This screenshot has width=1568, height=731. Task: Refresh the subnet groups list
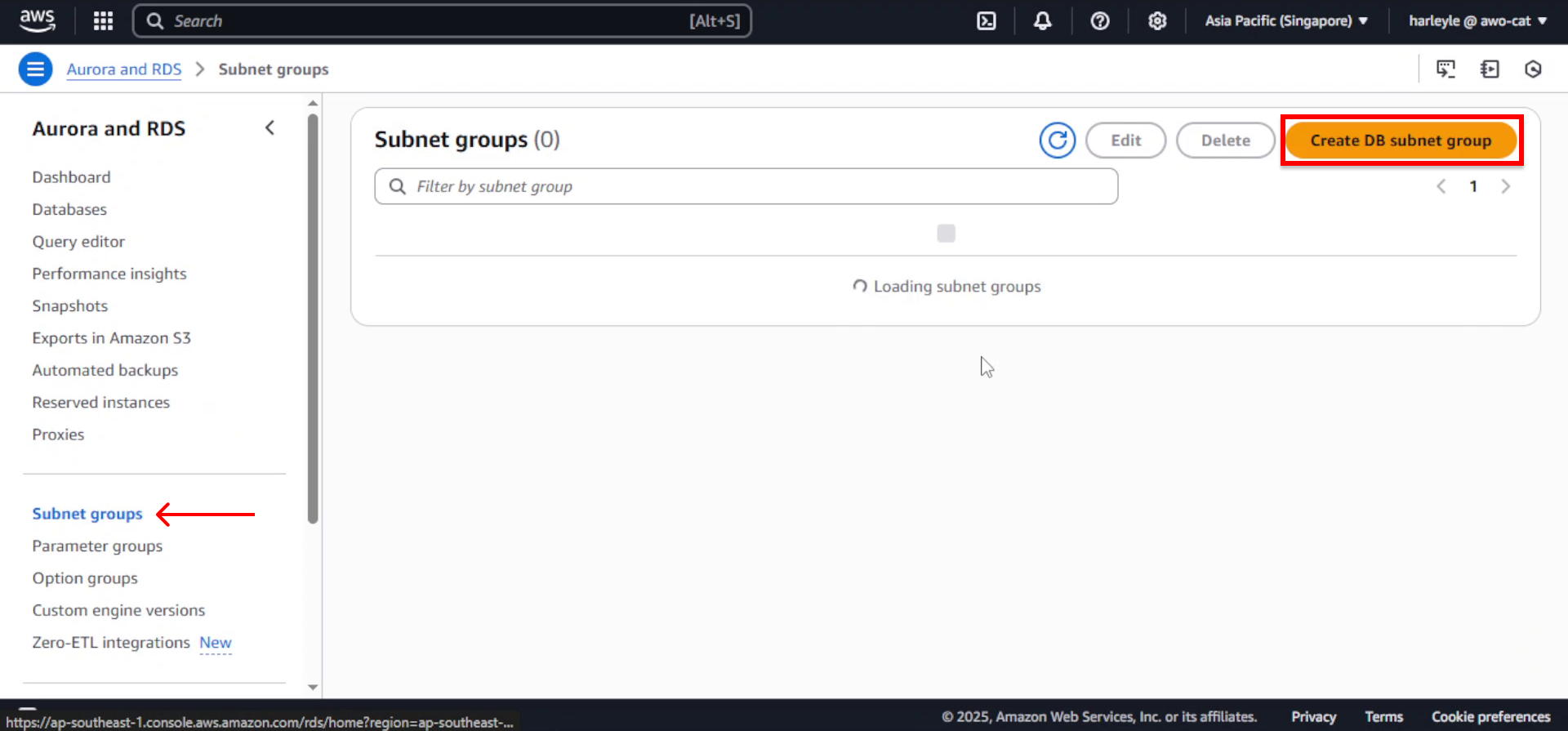coord(1058,140)
